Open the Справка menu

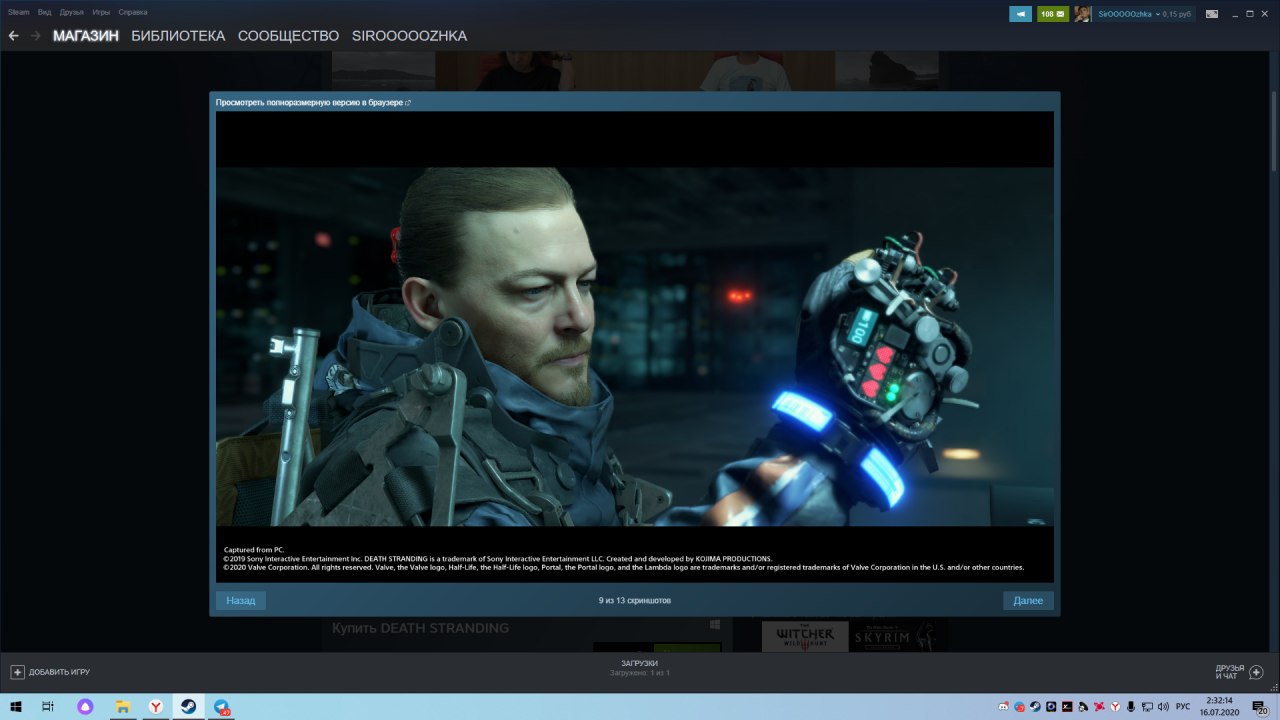[x=133, y=12]
